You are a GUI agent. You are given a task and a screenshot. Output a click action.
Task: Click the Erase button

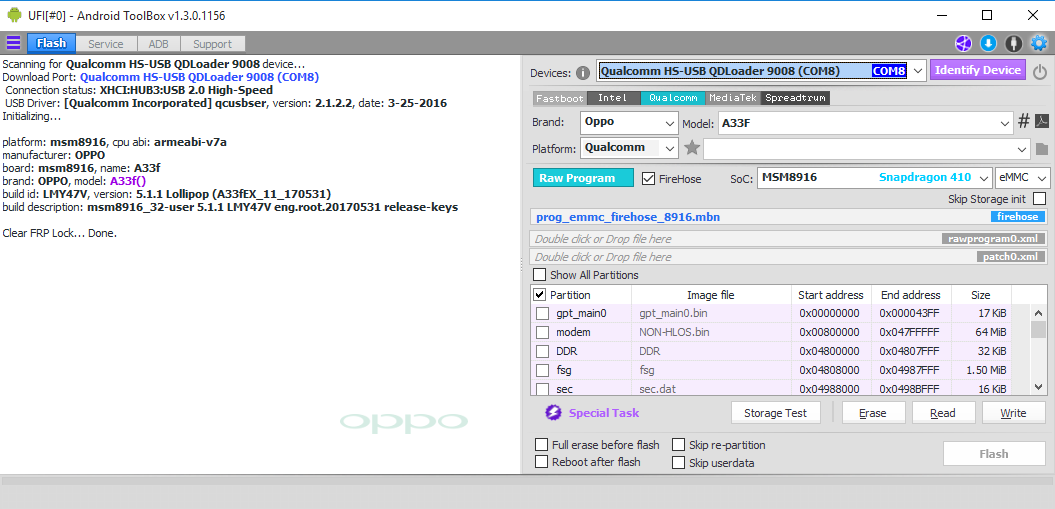pyautogui.click(x=873, y=413)
